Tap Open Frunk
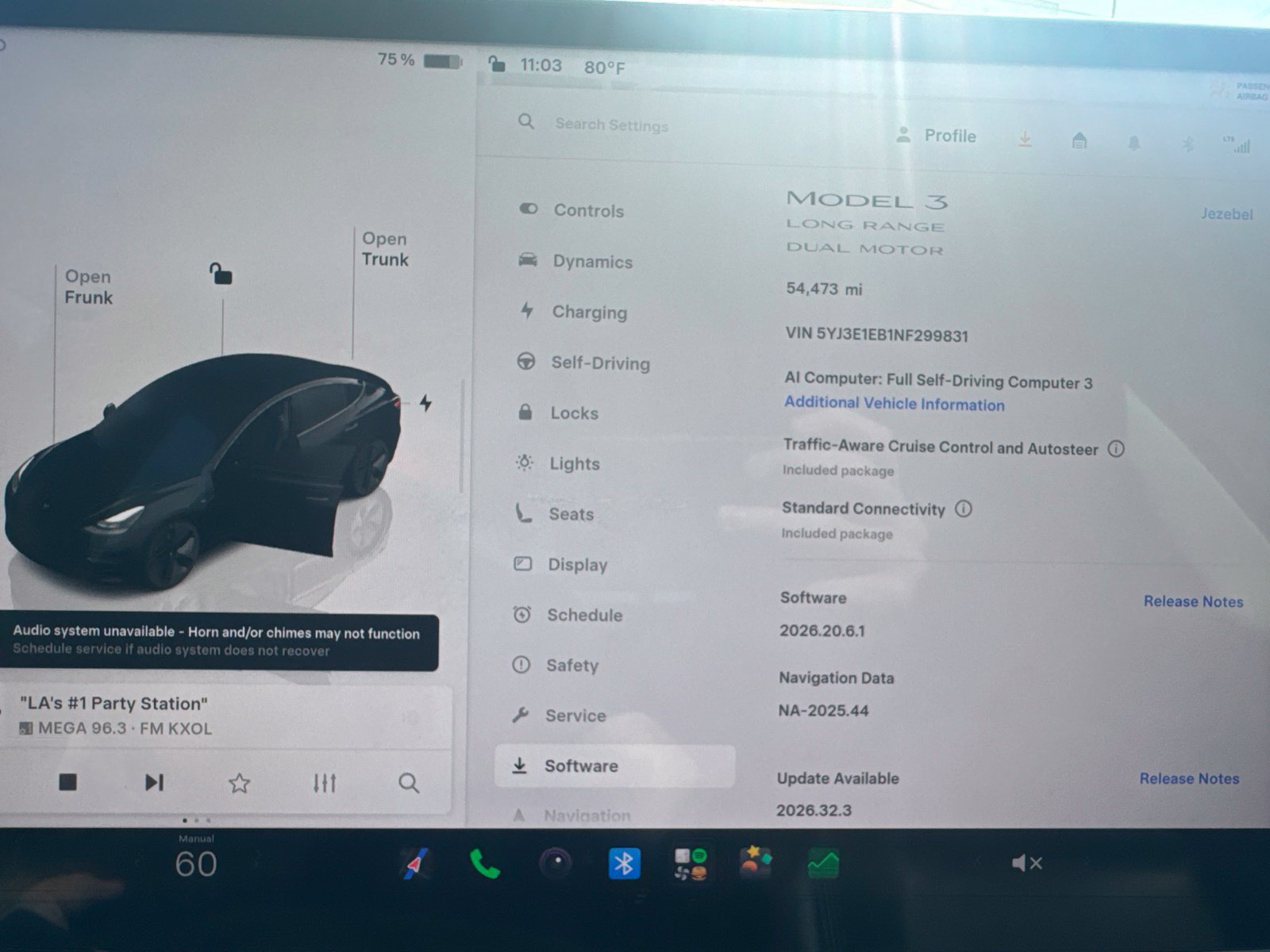The height and width of the screenshot is (952, 1270). click(88, 287)
